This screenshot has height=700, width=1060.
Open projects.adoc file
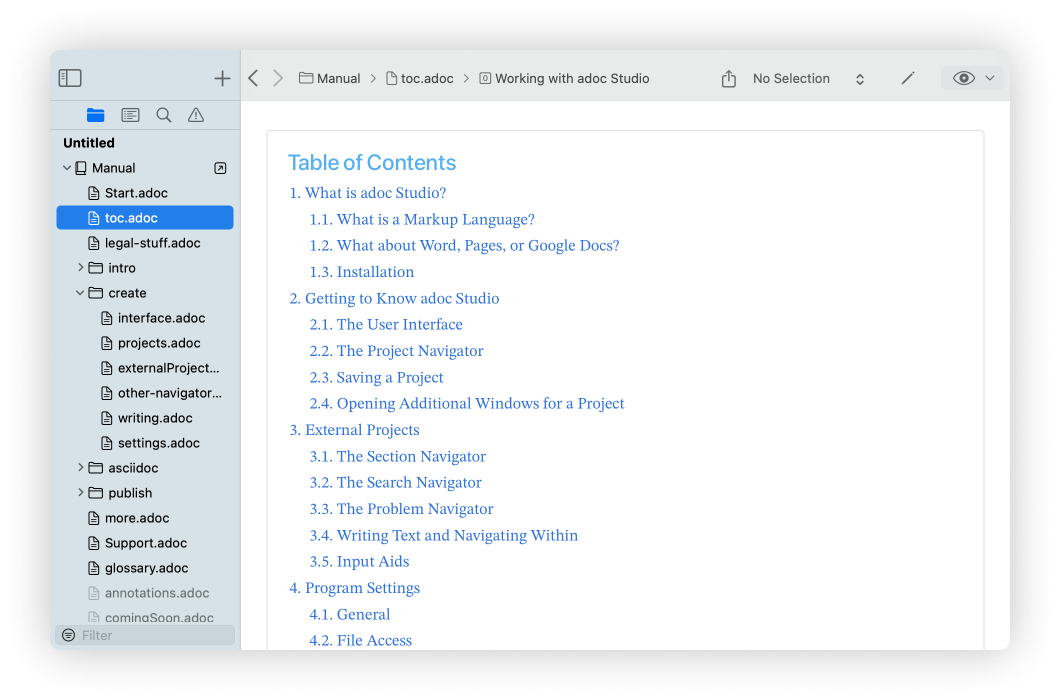pyautogui.click(x=145, y=343)
